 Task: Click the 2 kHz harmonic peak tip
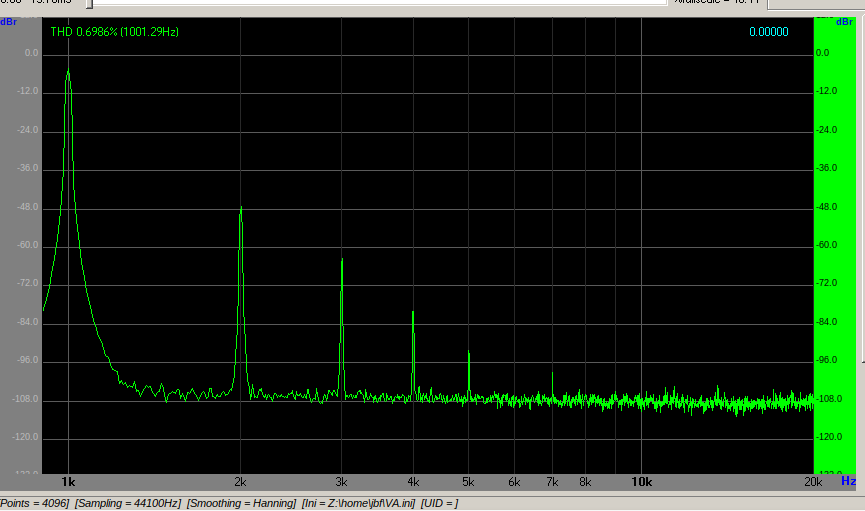[x=241, y=207]
